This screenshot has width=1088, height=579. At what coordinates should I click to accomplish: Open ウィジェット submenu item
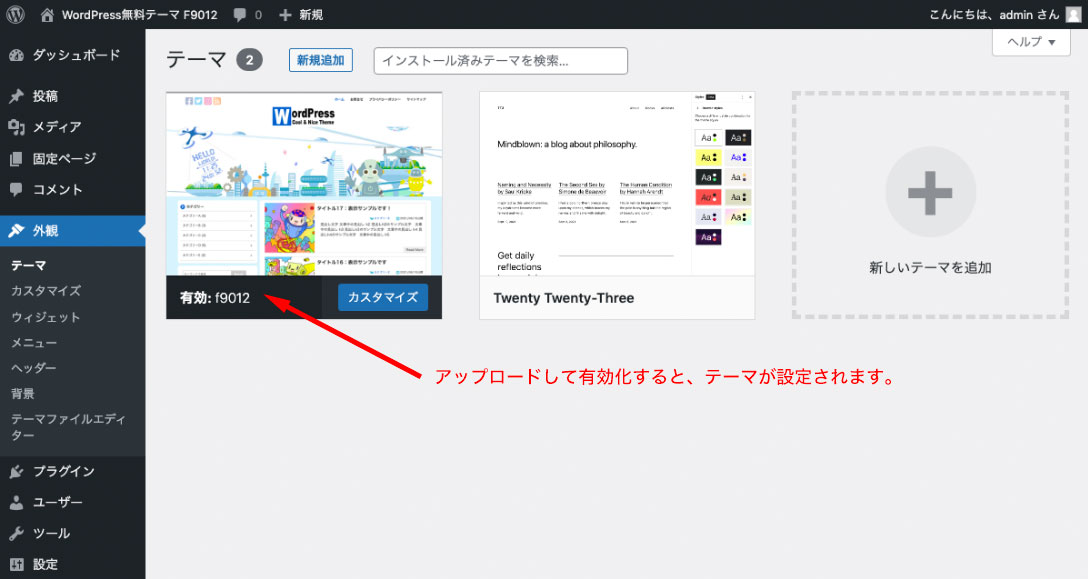(46, 317)
